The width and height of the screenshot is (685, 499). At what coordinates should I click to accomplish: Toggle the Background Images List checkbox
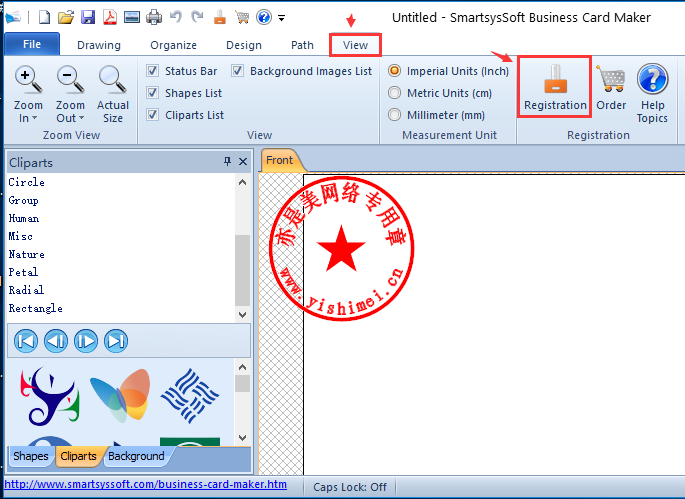(x=238, y=70)
